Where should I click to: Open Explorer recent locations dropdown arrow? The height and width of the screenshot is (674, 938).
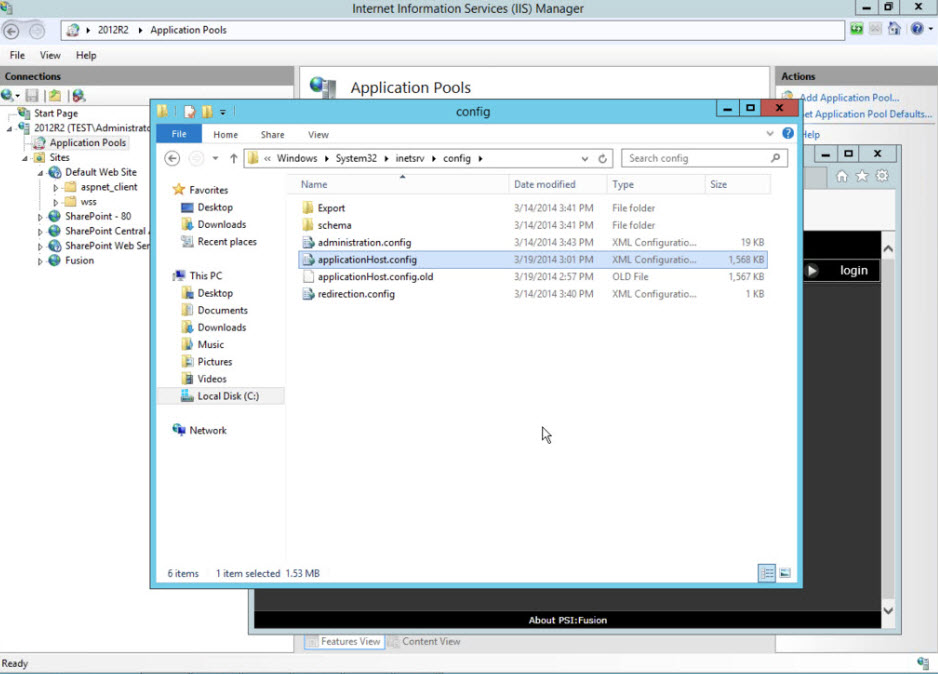click(215, 158)
